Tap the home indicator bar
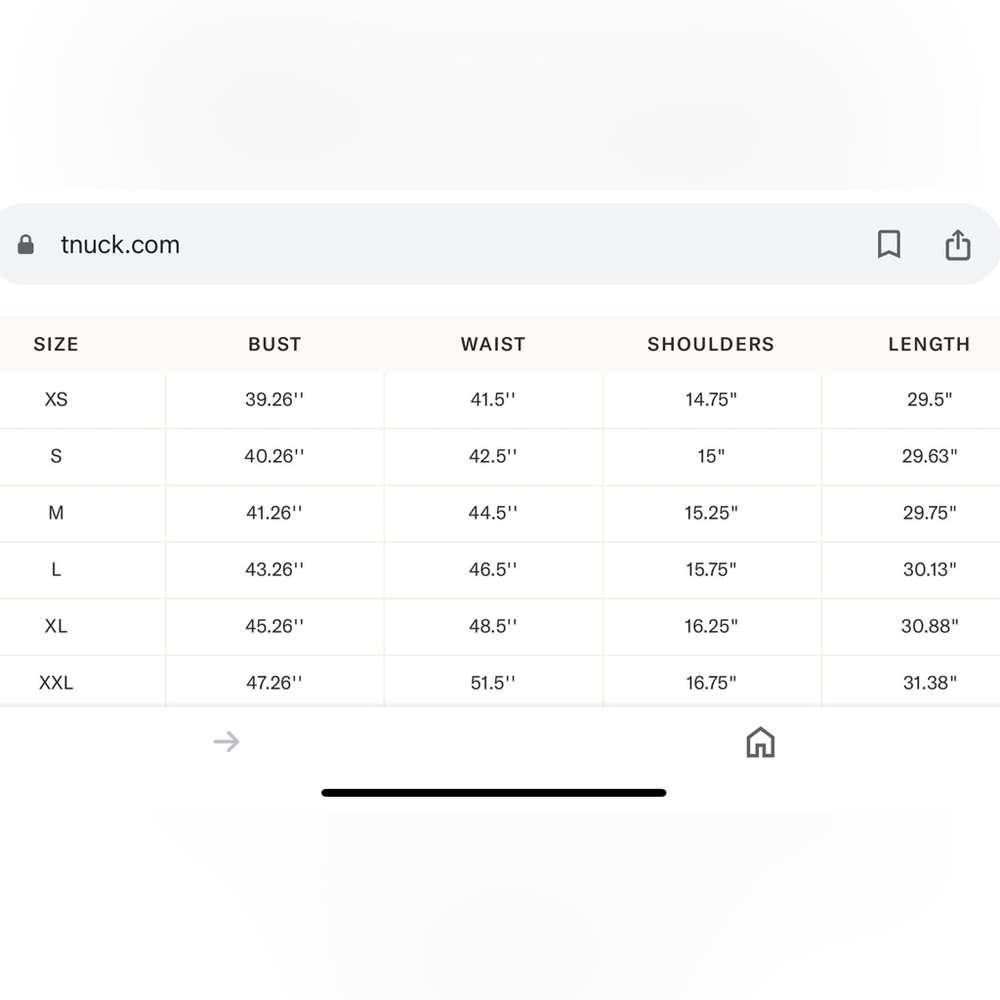This screenshot has width=1000, height=1000. tap(494, 793)
